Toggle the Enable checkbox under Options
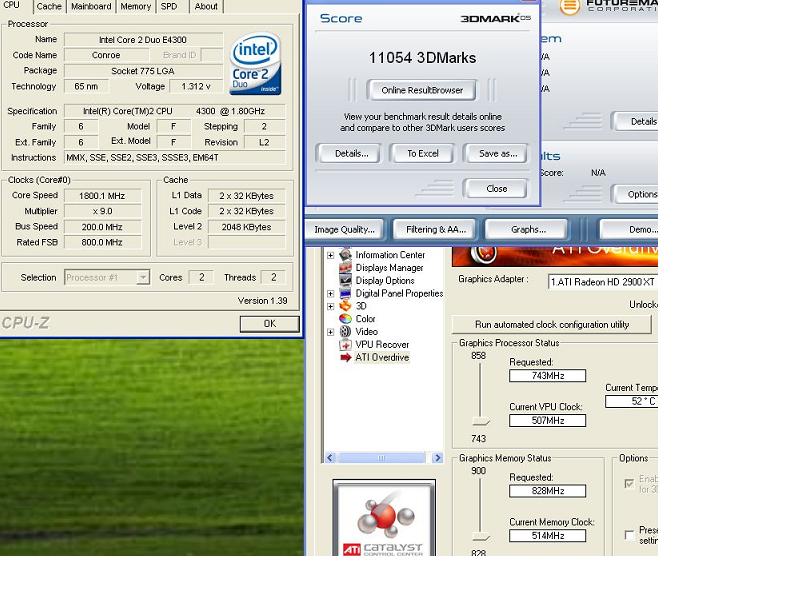800x600 pixels. pos(629,483)
